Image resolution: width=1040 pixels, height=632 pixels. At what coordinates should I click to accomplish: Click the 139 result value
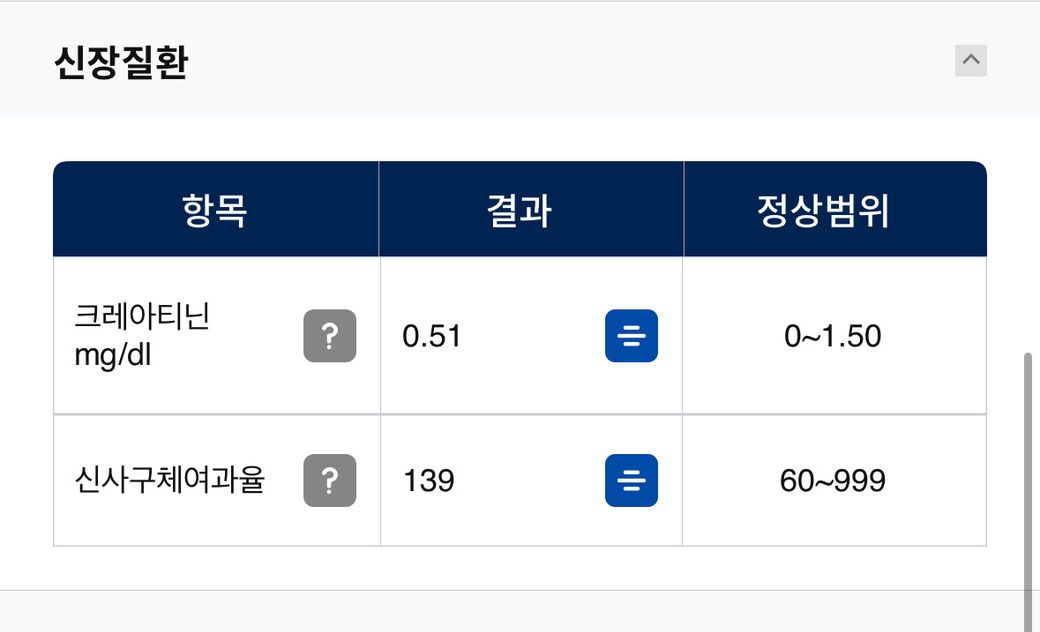pos(429,481)
